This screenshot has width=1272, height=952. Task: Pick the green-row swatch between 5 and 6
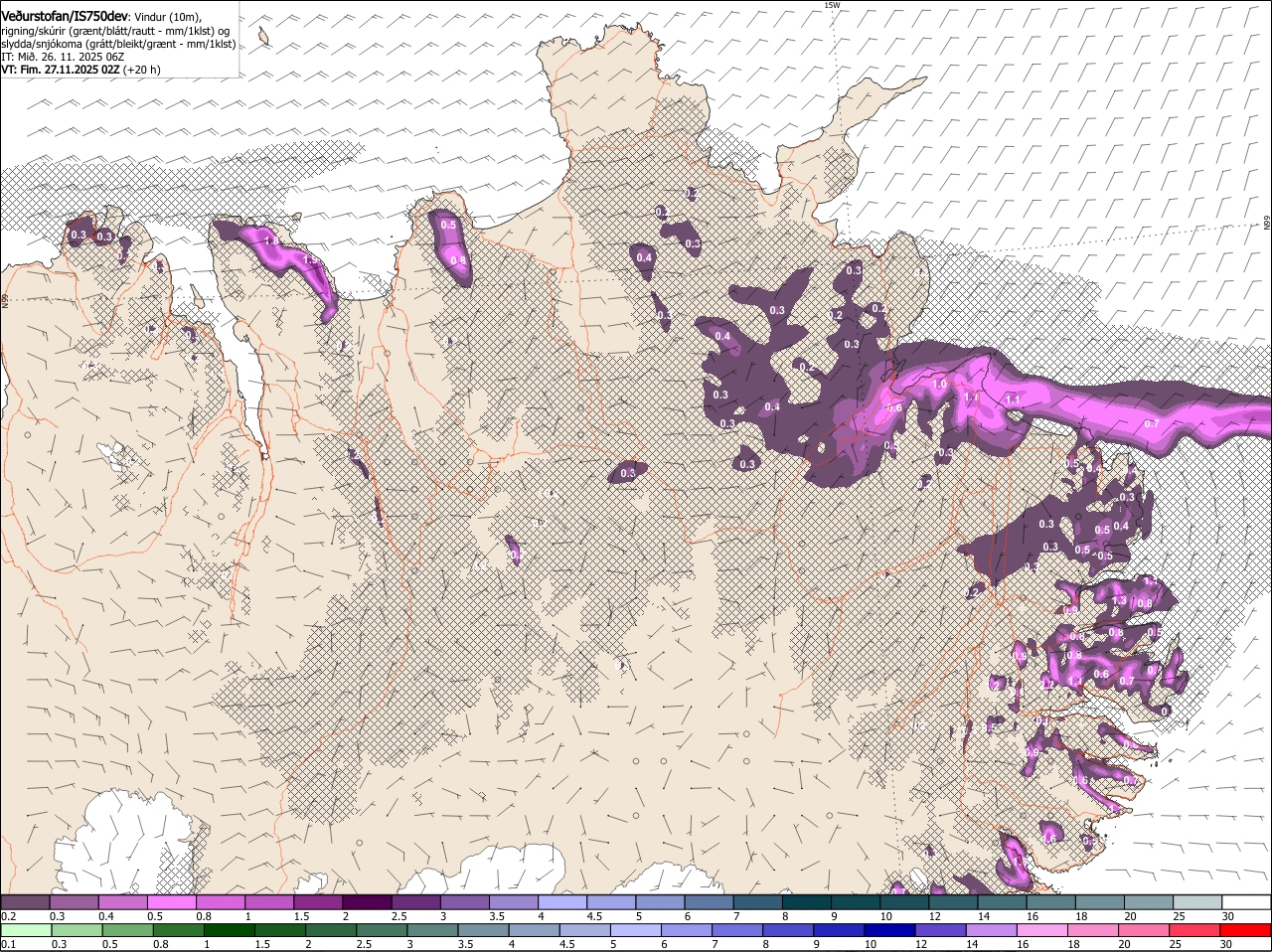pyautogui.click(x=636, y=930)
